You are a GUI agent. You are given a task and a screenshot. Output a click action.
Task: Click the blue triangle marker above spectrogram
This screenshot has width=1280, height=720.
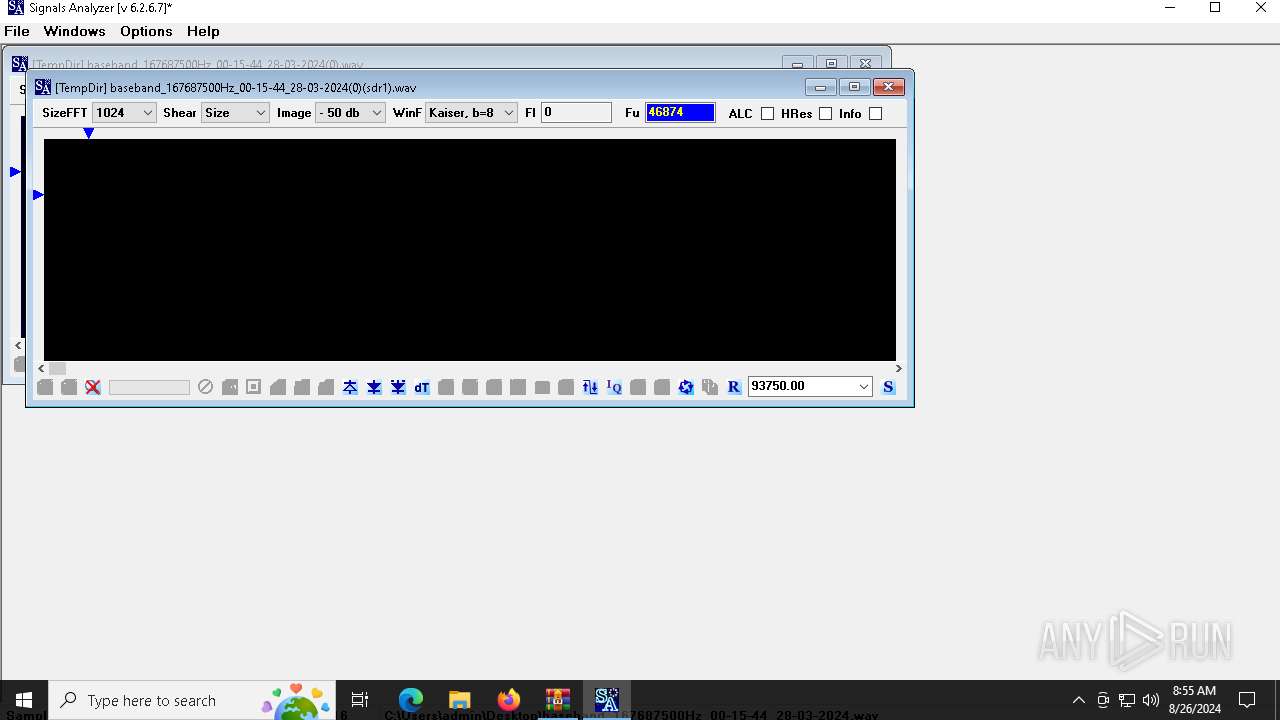click(89, 133)
